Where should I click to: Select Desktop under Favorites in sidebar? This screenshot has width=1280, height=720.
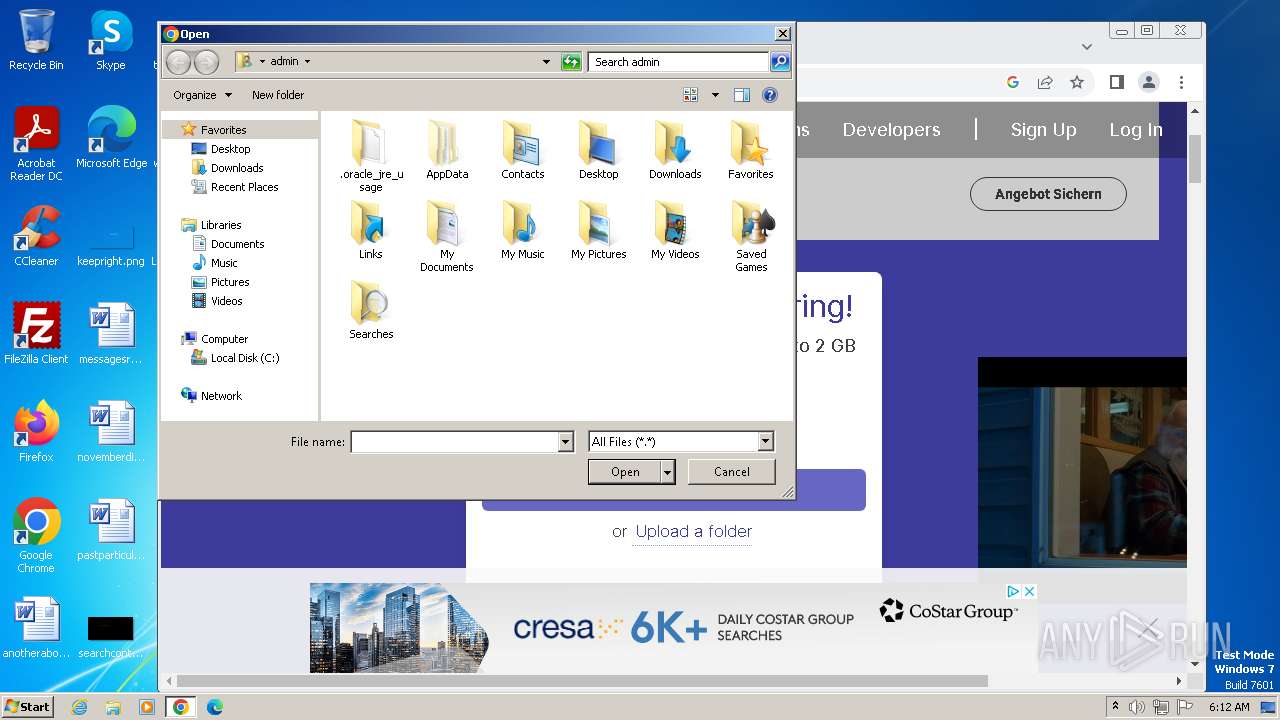(230, 149)
